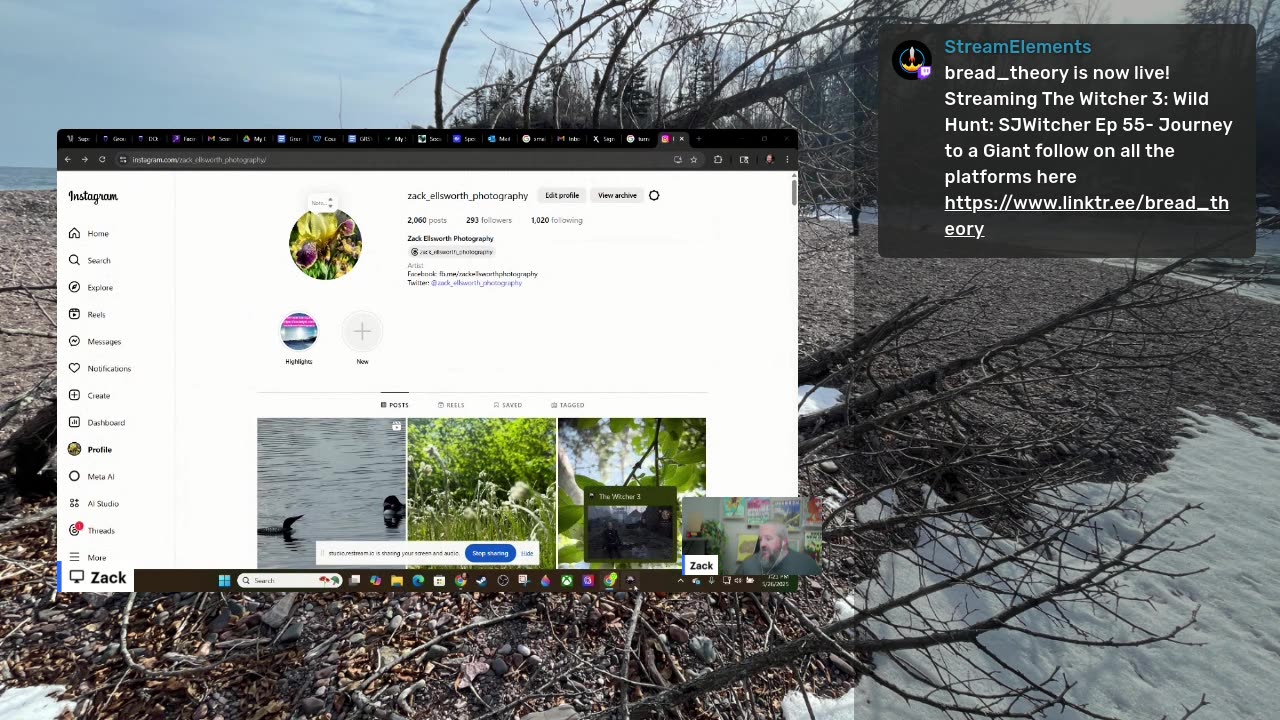Close the active Instagram browser tab
This screenshot has height=720, width=1280.
[682, 139]
